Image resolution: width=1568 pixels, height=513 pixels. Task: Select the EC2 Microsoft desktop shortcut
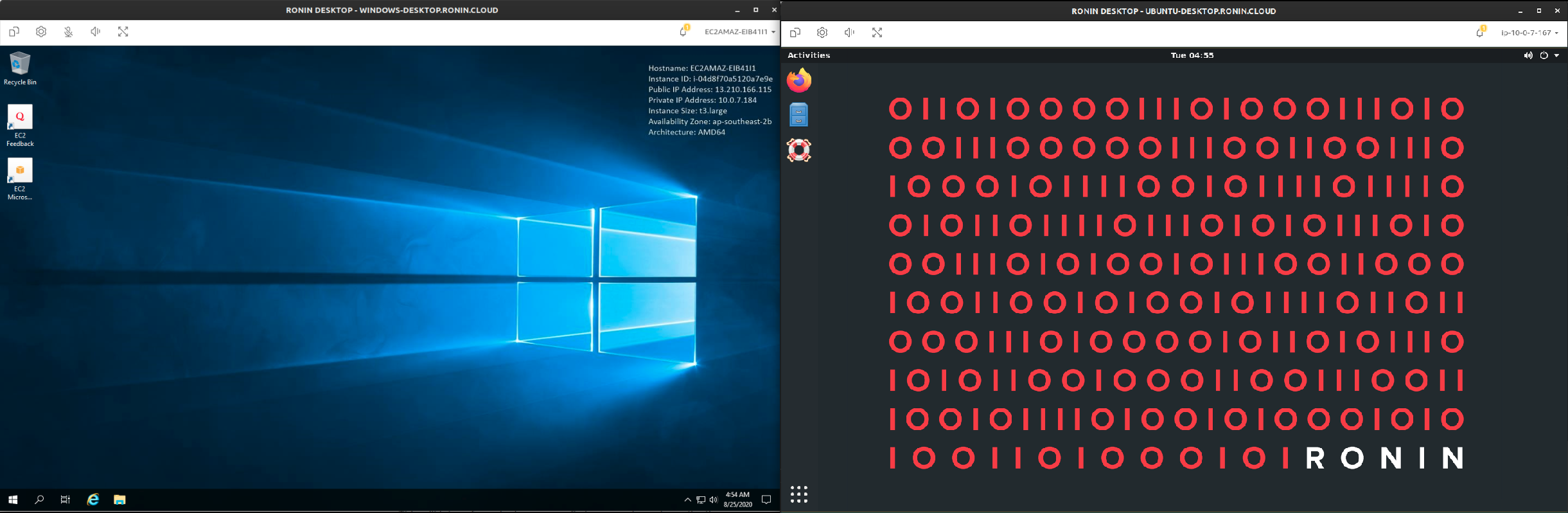click(20, 179)
